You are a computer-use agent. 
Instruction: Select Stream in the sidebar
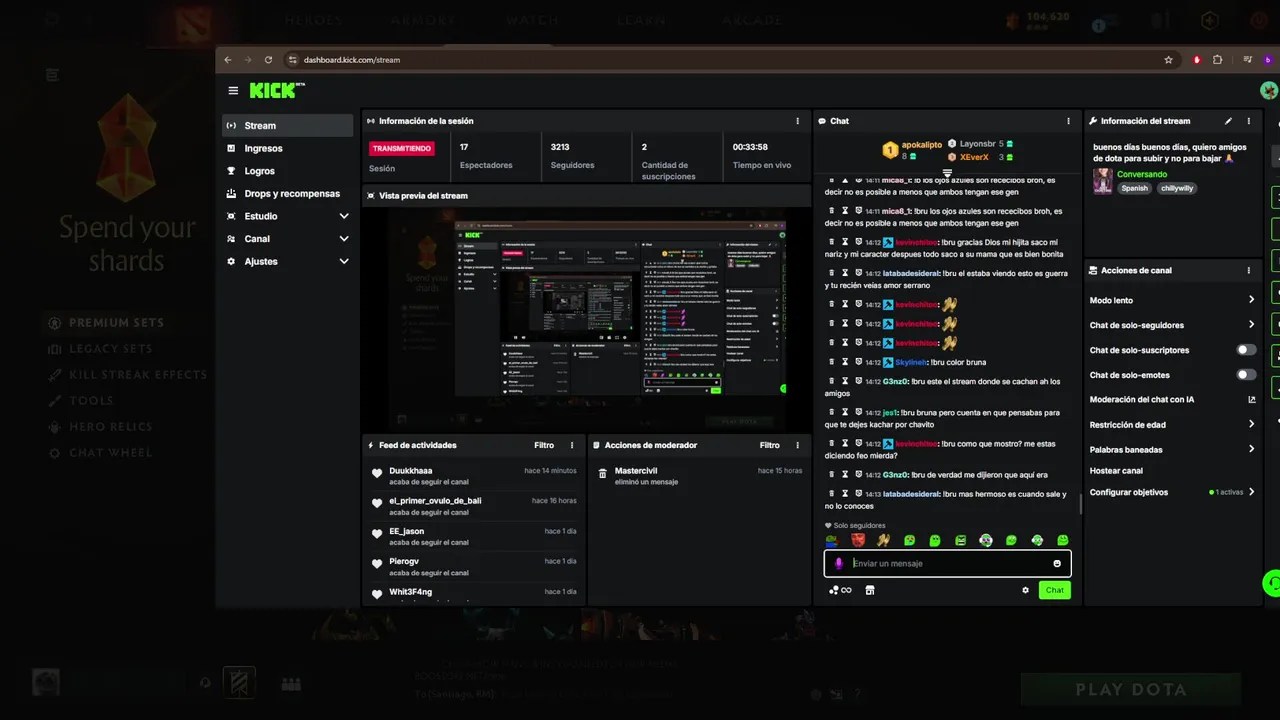click(x=287, y=125)
